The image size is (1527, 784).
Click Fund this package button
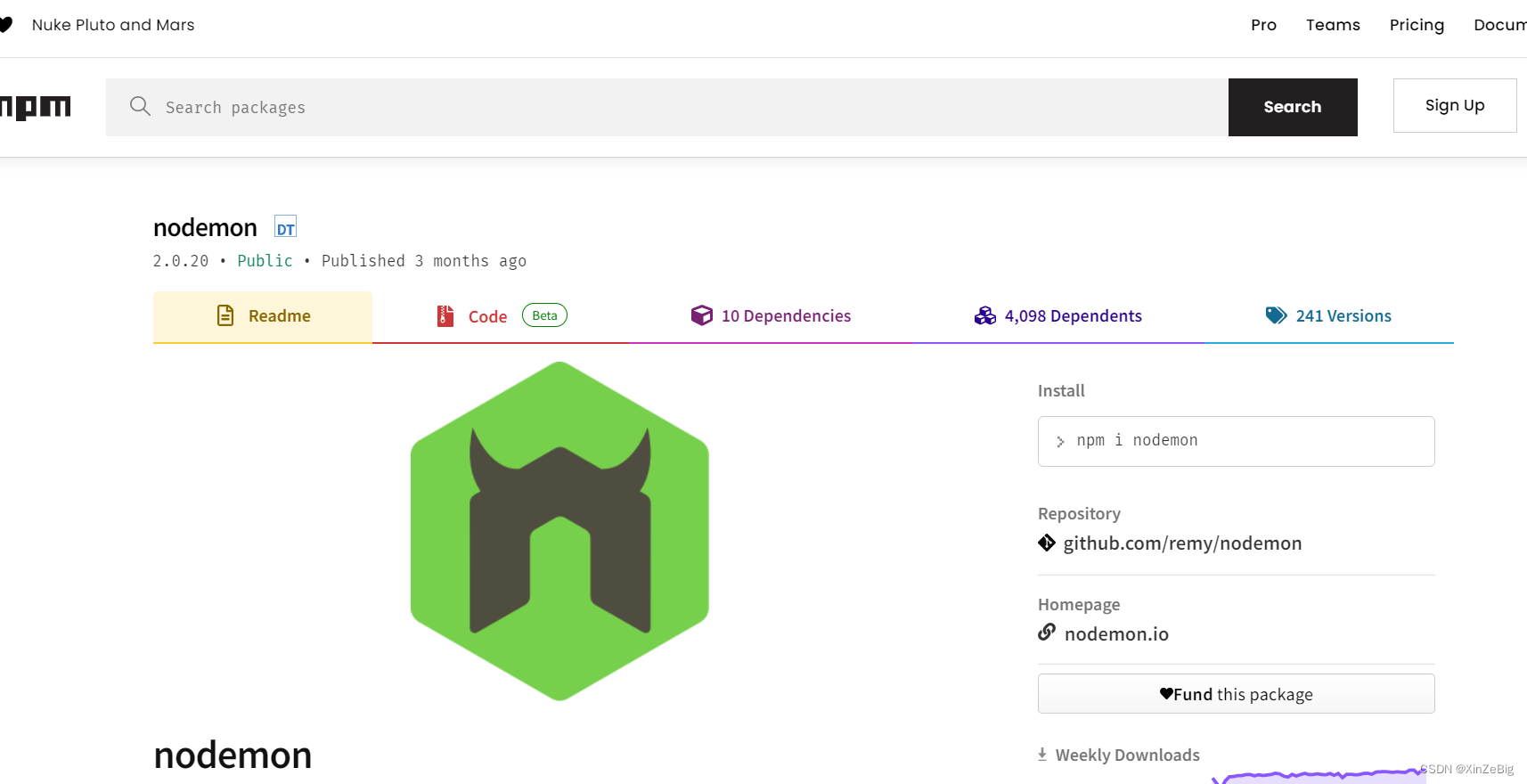click(1237, 693)
